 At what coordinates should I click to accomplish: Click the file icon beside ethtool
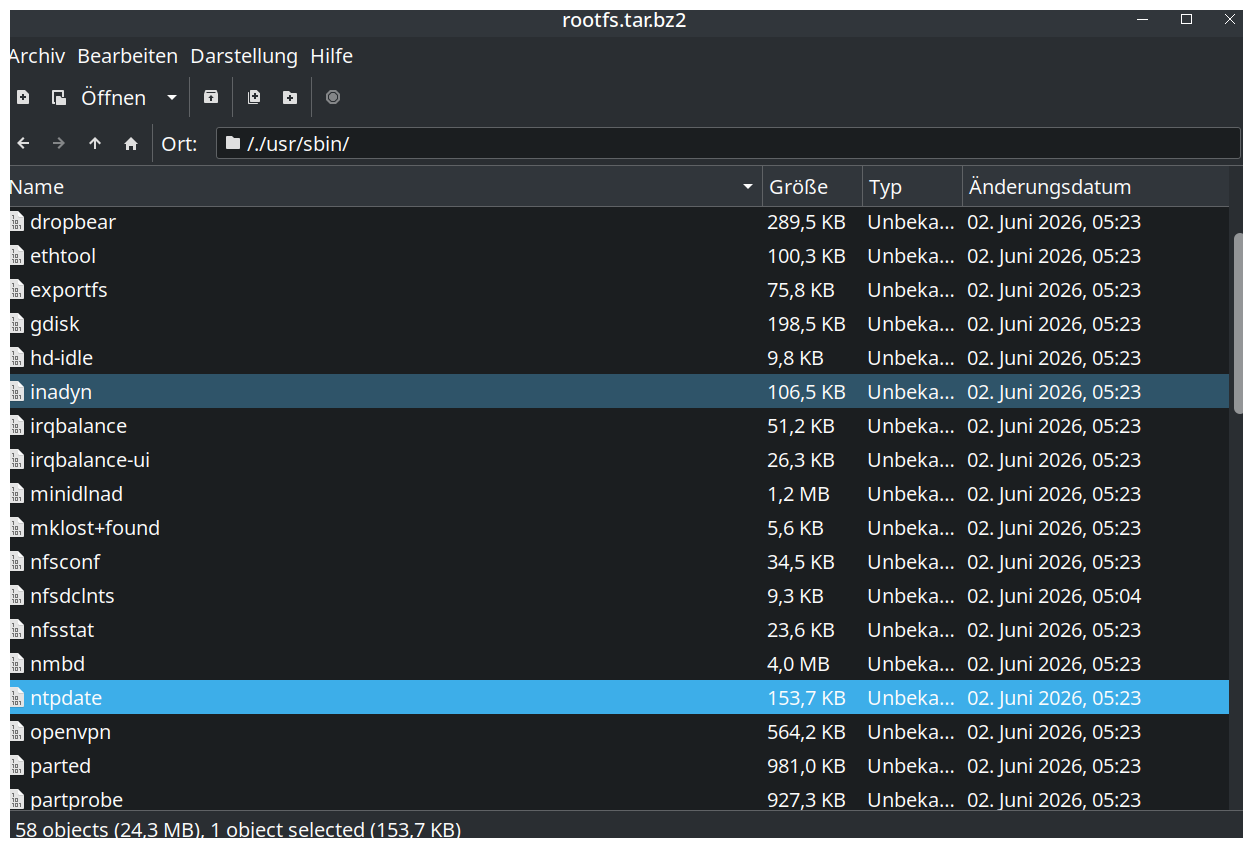pos(16,256)
